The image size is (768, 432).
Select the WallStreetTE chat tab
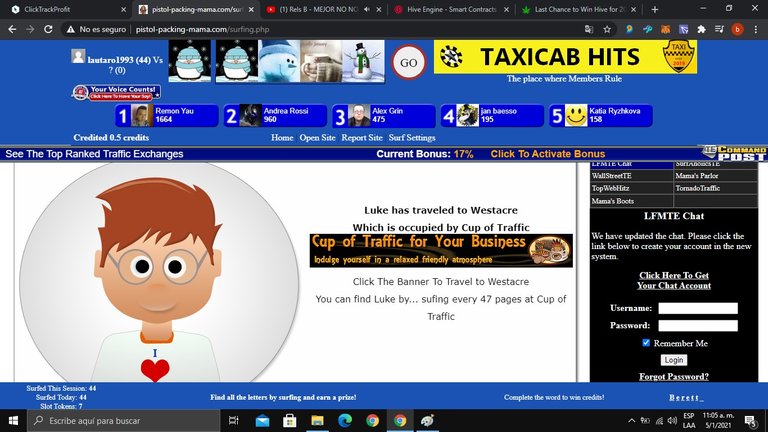point(631,176)
